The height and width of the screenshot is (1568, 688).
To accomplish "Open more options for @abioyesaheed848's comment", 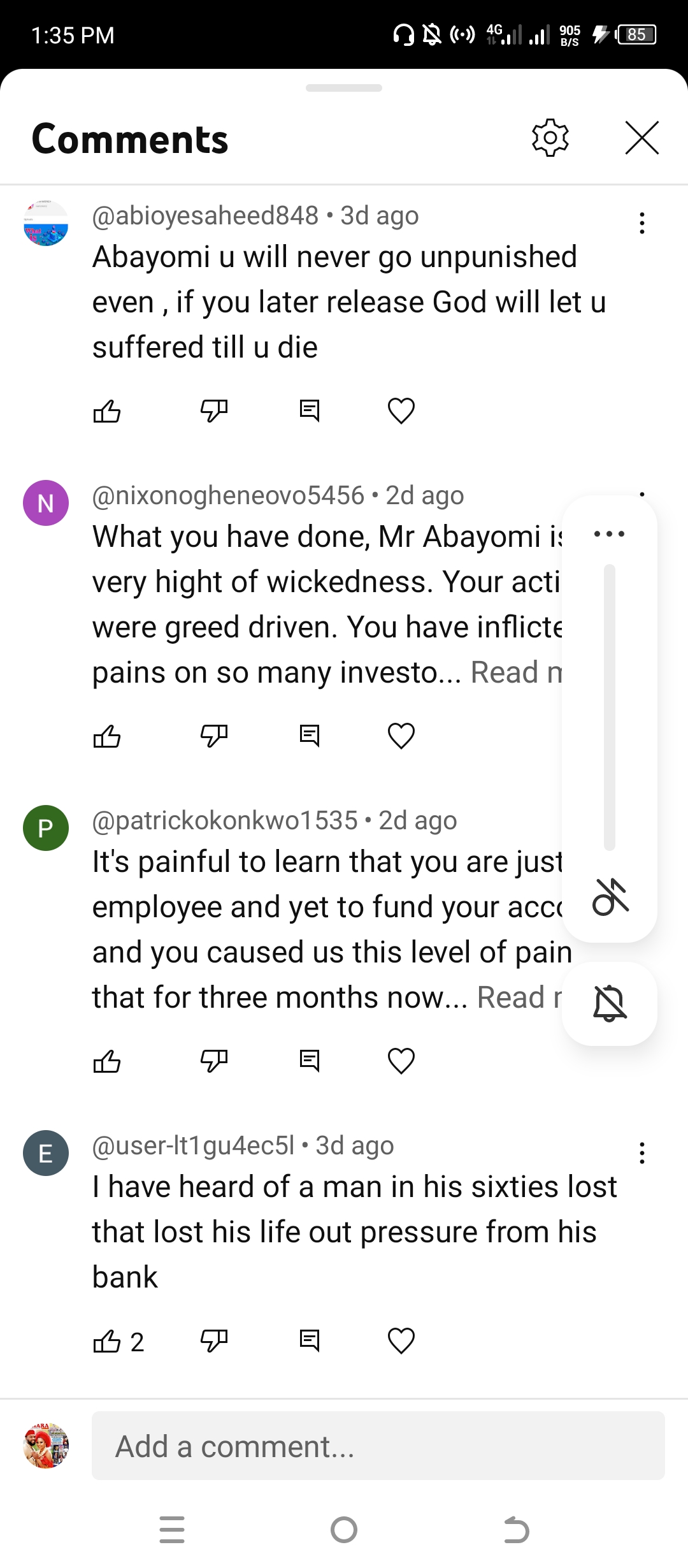I will click(x=642, y=223).
